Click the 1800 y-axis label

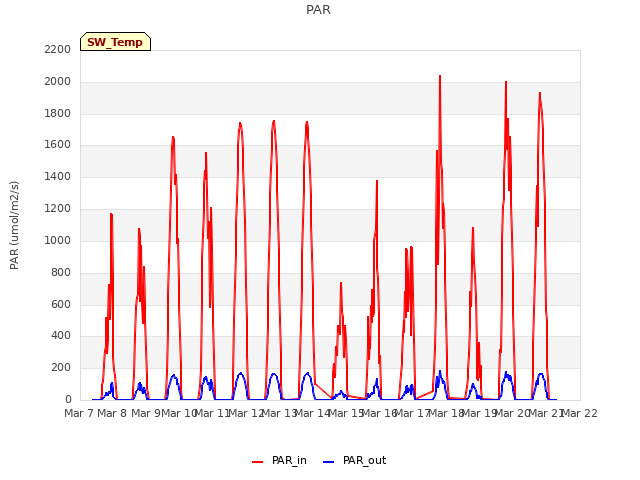click(x=58, y=113)
